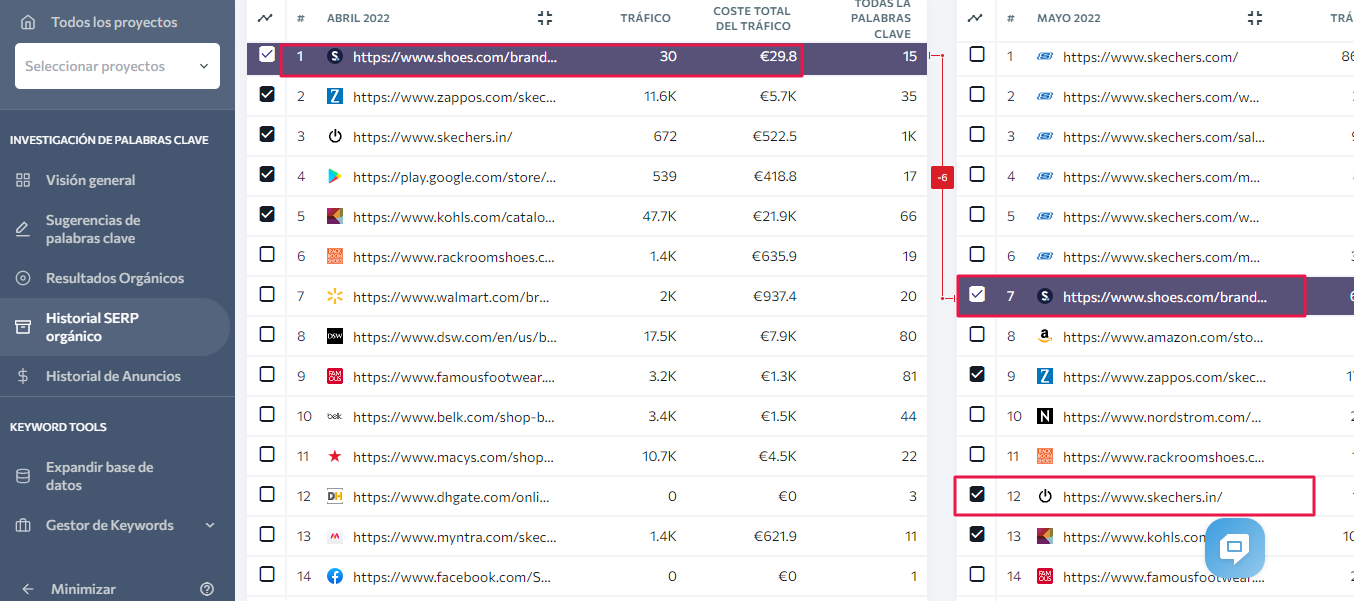Click the Walmart spark icon in row 7

tap(335, 297)
